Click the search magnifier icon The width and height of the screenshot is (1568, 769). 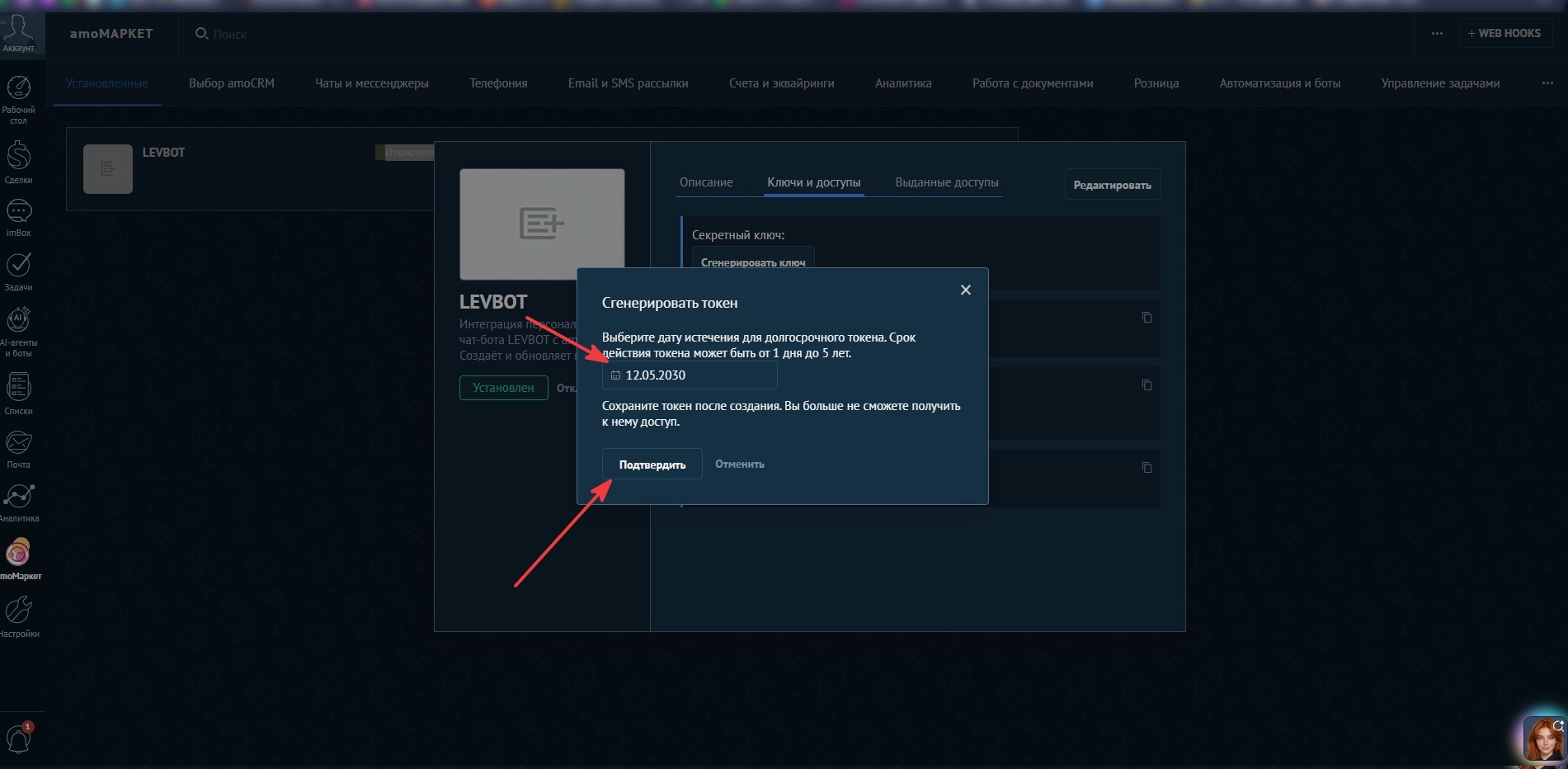coord(201,34)
